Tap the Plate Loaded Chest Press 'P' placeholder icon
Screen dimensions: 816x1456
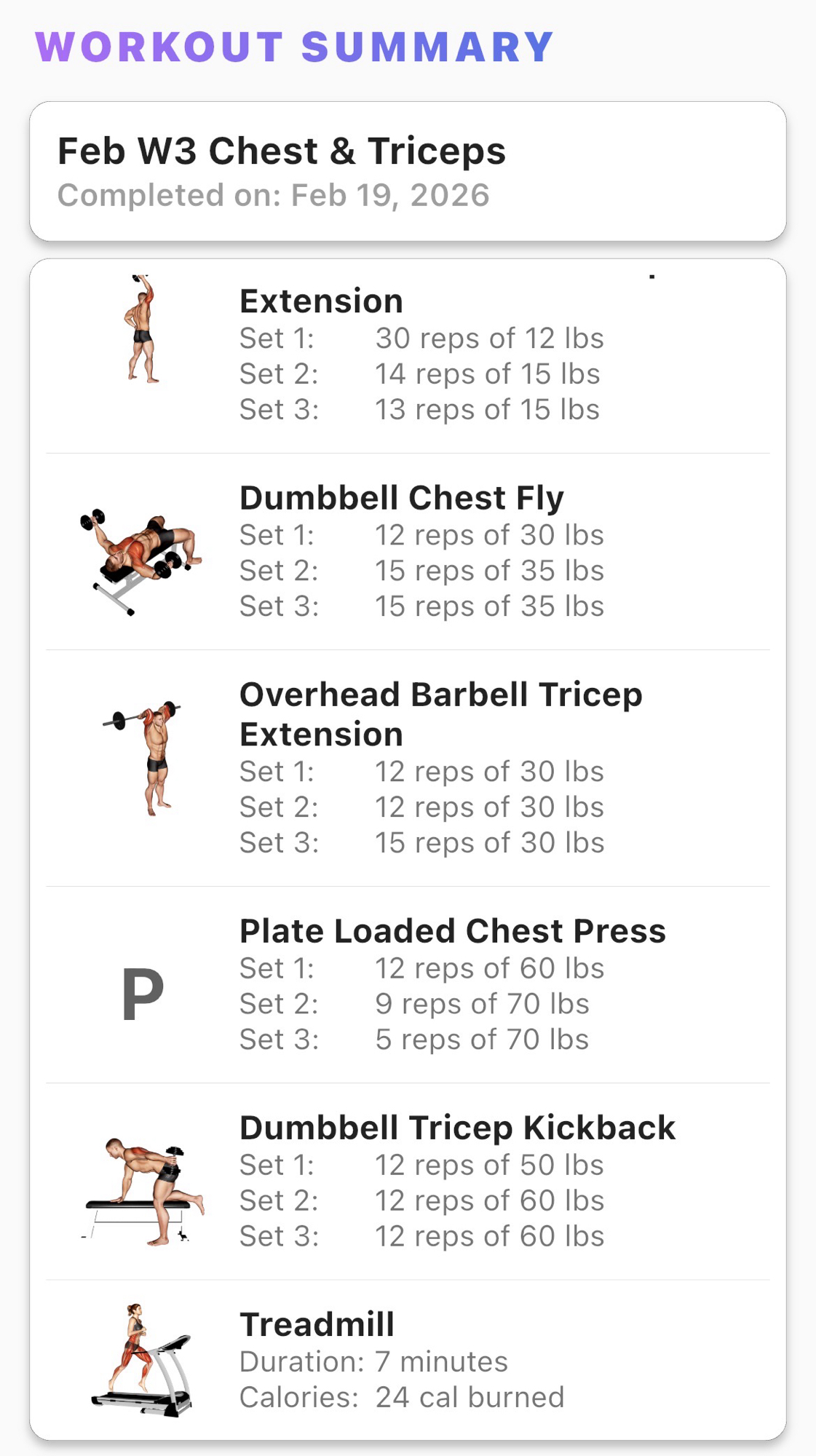click(143, 994)
